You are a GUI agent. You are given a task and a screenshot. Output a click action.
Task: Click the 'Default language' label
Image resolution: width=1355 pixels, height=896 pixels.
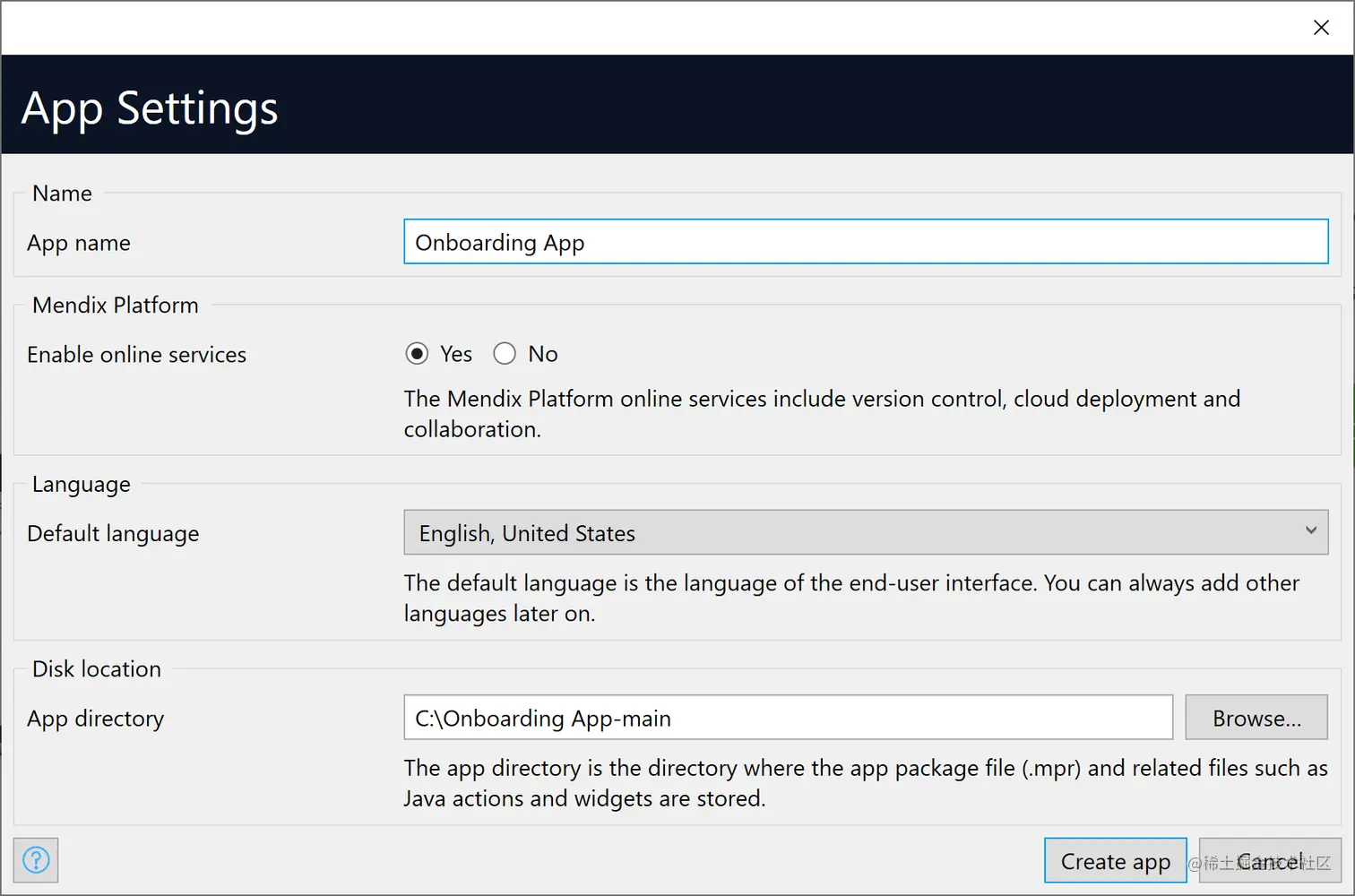[113, 534]
